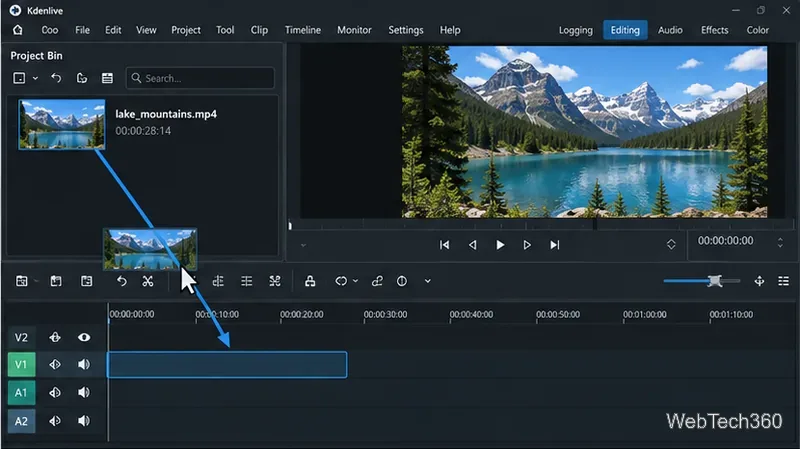Screen dimensions: 800x449
Task: Click the timeline zoom slider
Action: point(702,281)
